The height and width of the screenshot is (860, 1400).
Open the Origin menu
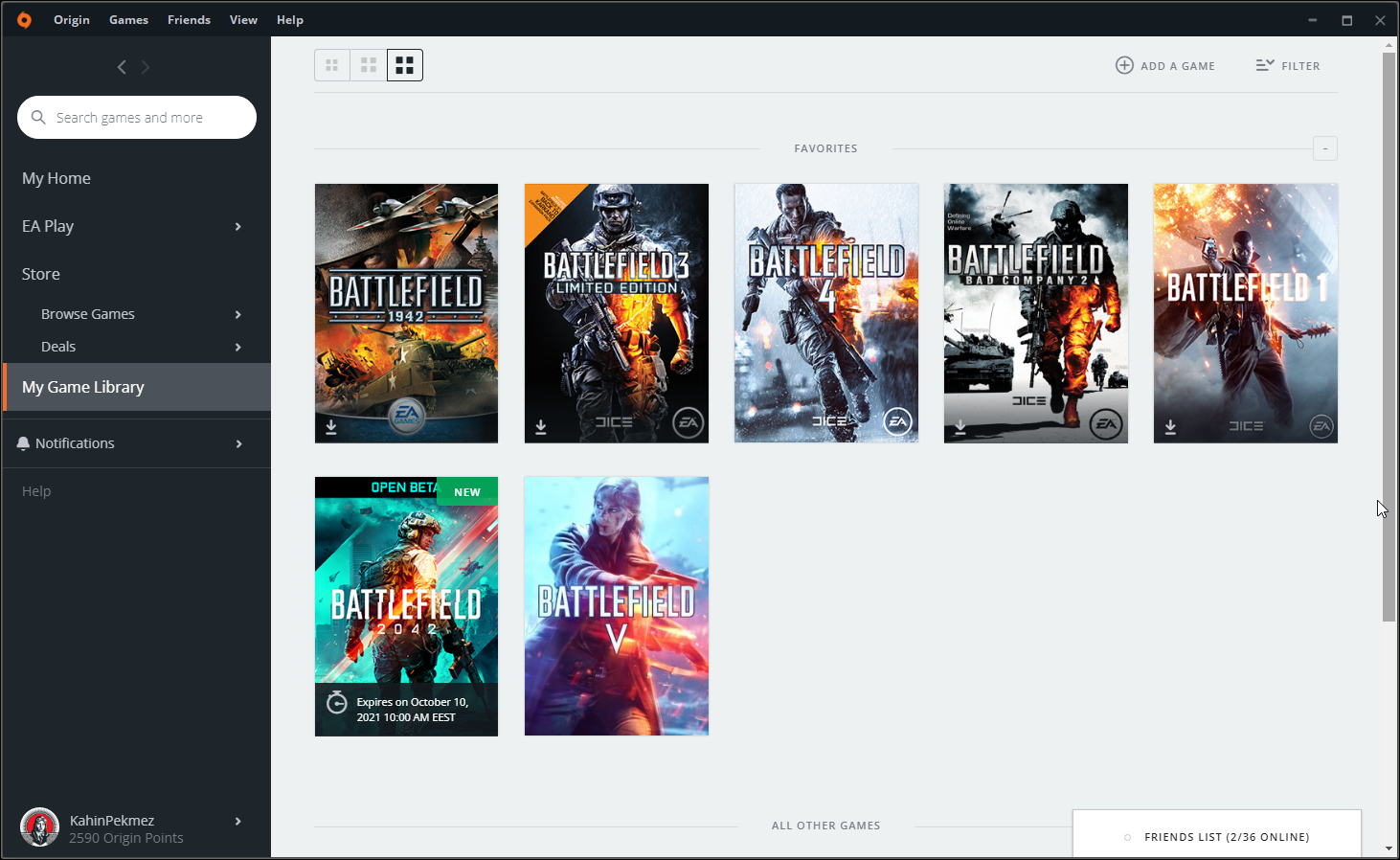tap(72, 19)
